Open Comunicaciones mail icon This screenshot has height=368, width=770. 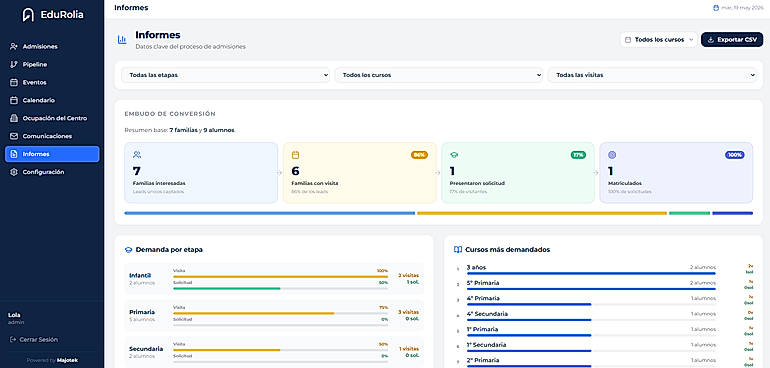click(14, 136)
